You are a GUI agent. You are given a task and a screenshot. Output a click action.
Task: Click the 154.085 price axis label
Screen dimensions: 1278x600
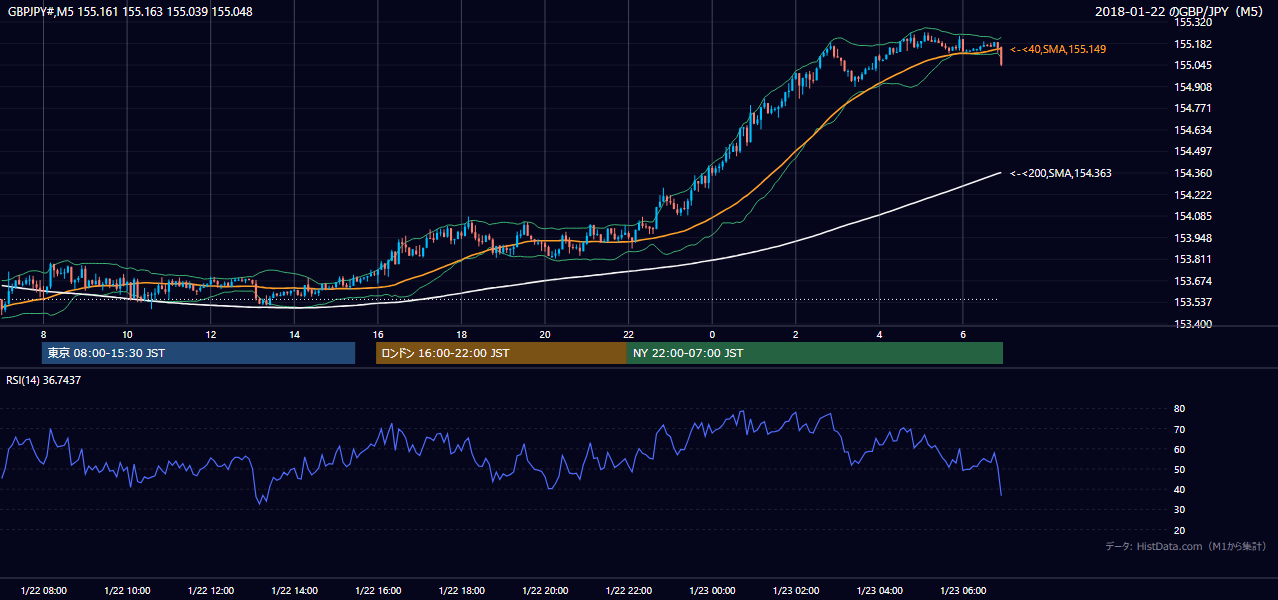pyautogui.click(x=1192, y=216)
